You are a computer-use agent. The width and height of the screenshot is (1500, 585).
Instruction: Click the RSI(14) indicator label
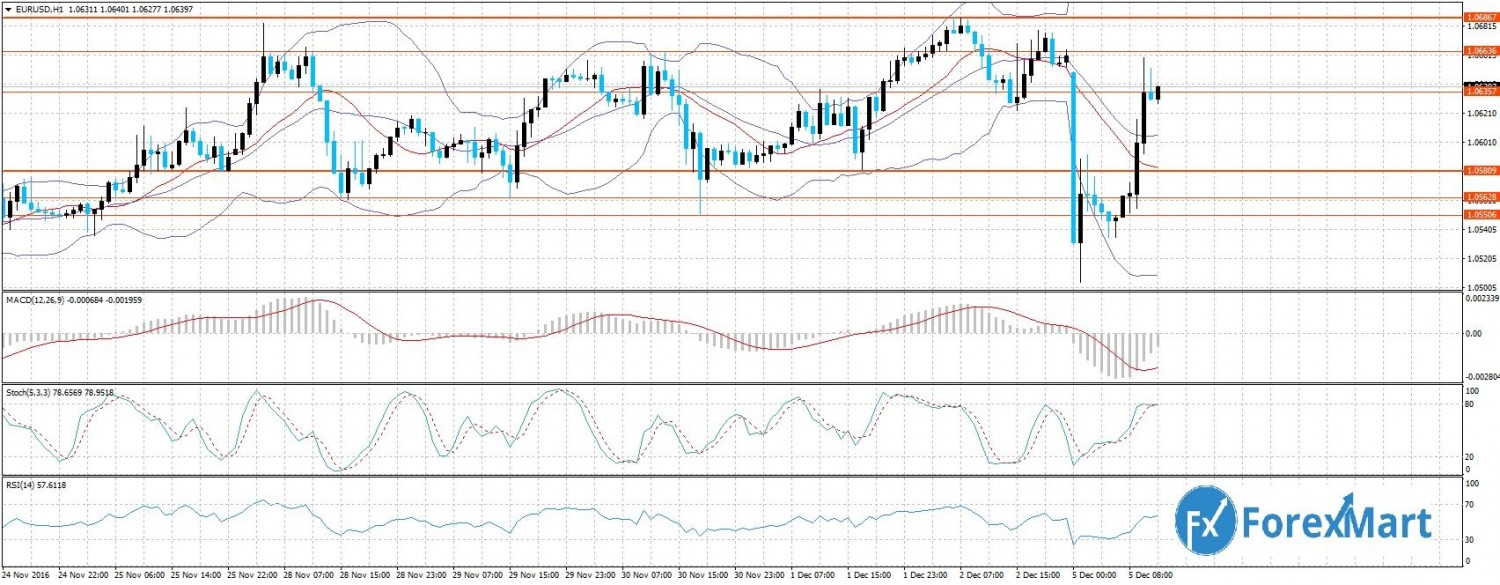20,484
